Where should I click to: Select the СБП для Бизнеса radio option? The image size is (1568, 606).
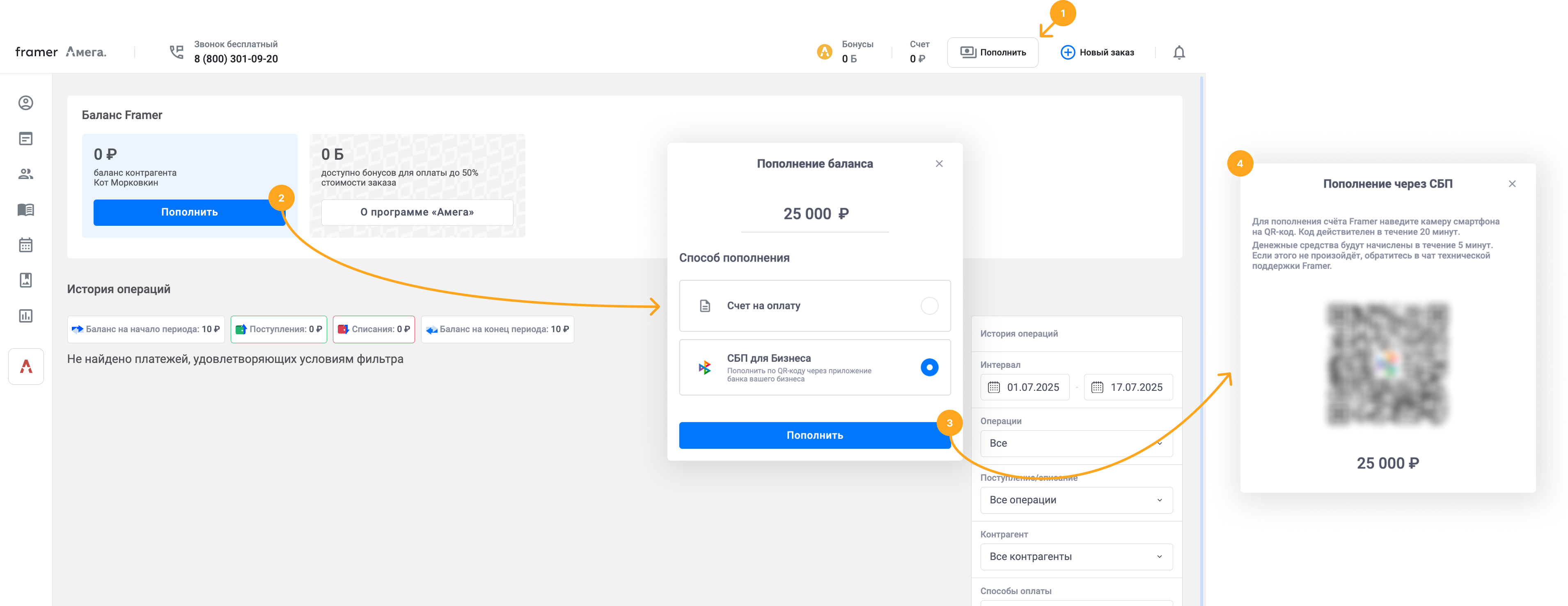pos(929,367)
